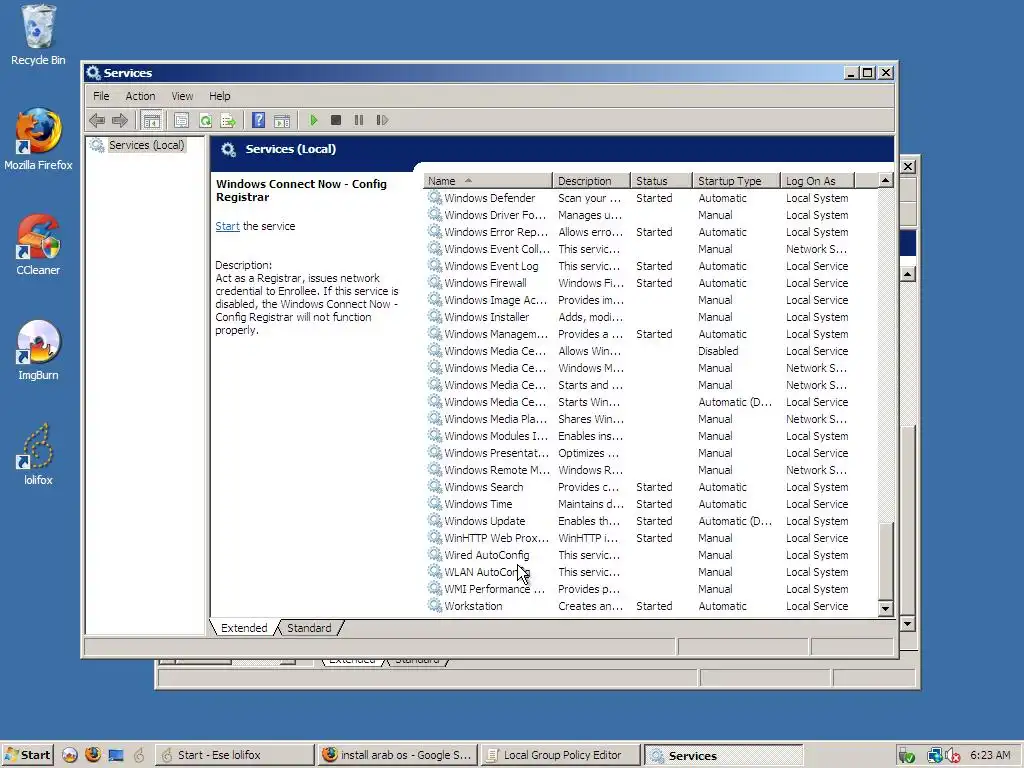Image resolution: width=1024 pixels, height=768 pixels.
Task: Click the blue Help toolbar icon
Action: 259,120
